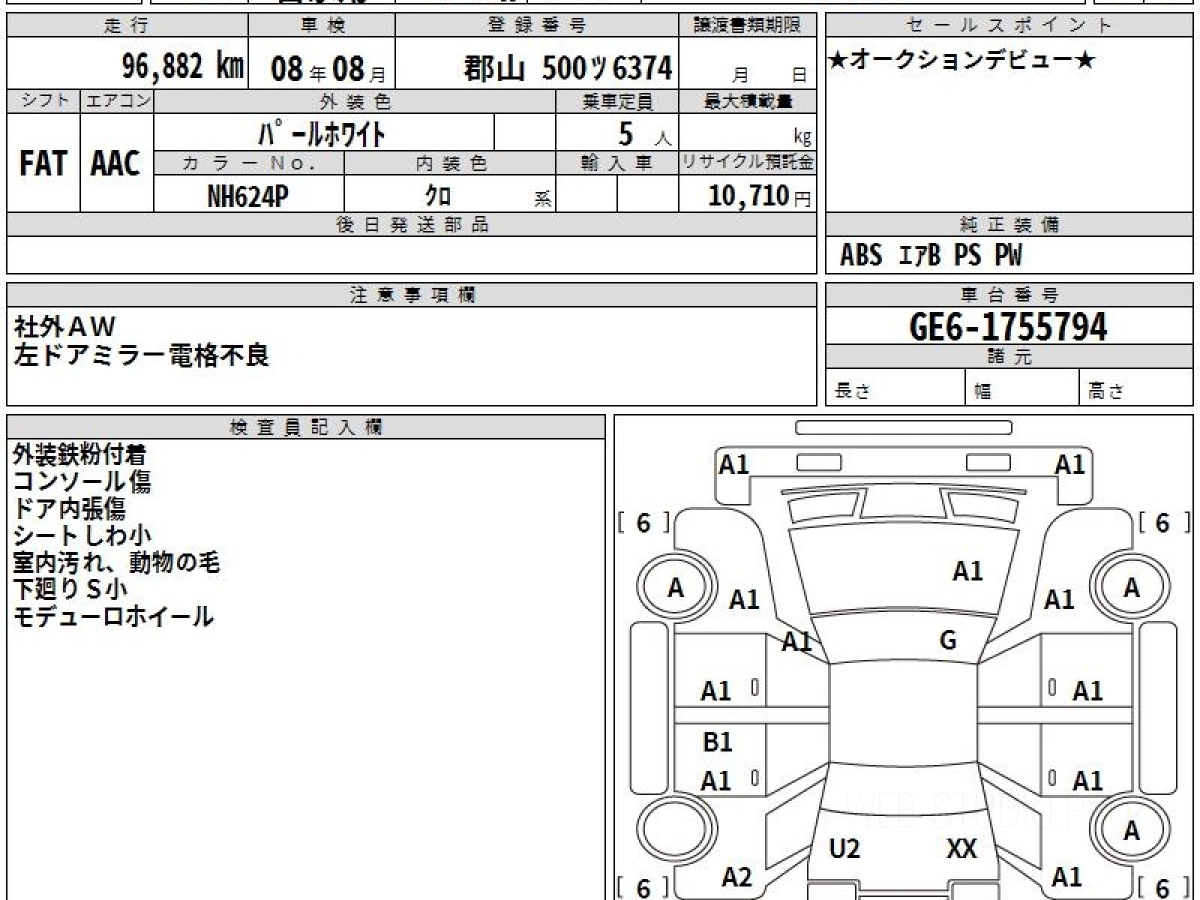Click inspector note "シートしわ小"

pyautogui.click(x=82, y=536)
